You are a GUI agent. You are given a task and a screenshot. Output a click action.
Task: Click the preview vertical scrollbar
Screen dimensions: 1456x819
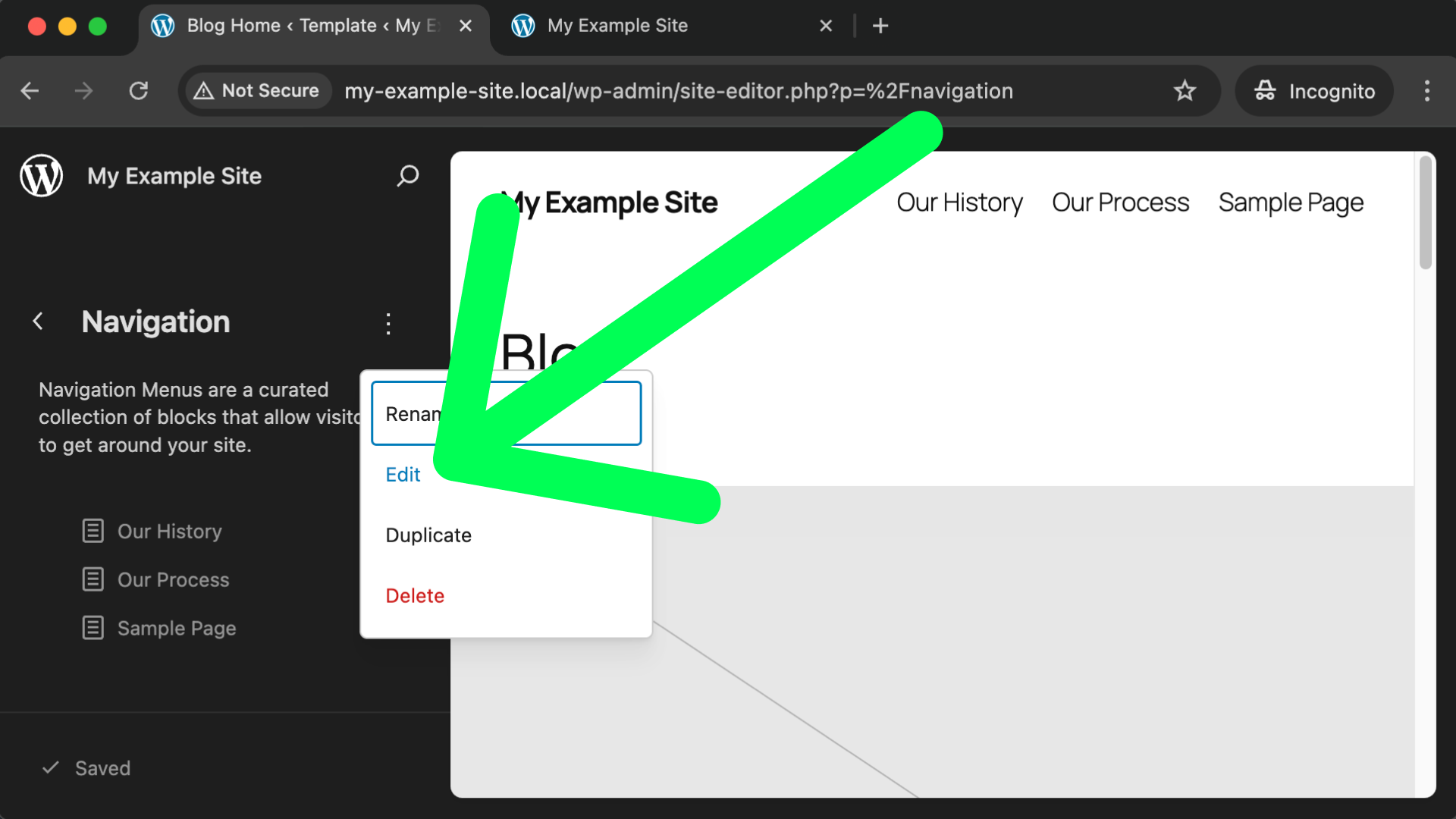(1425, 212)
